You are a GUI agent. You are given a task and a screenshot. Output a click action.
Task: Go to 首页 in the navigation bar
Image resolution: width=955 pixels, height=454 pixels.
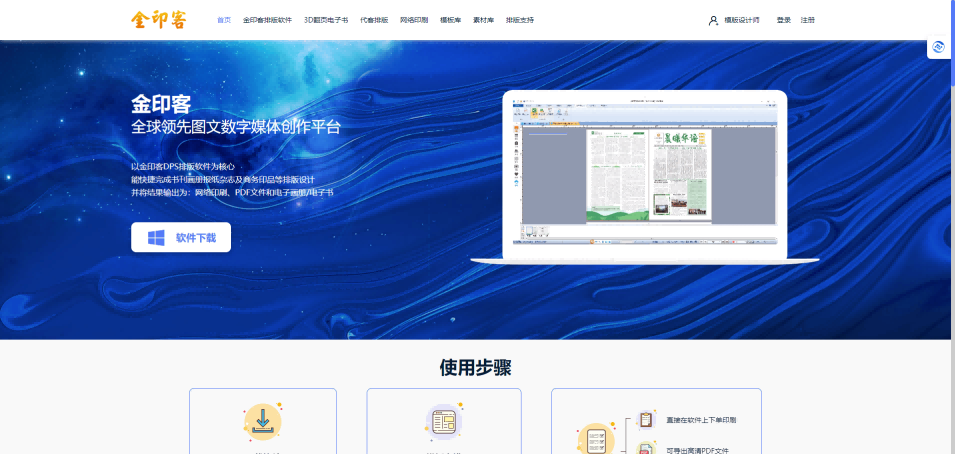224,20
